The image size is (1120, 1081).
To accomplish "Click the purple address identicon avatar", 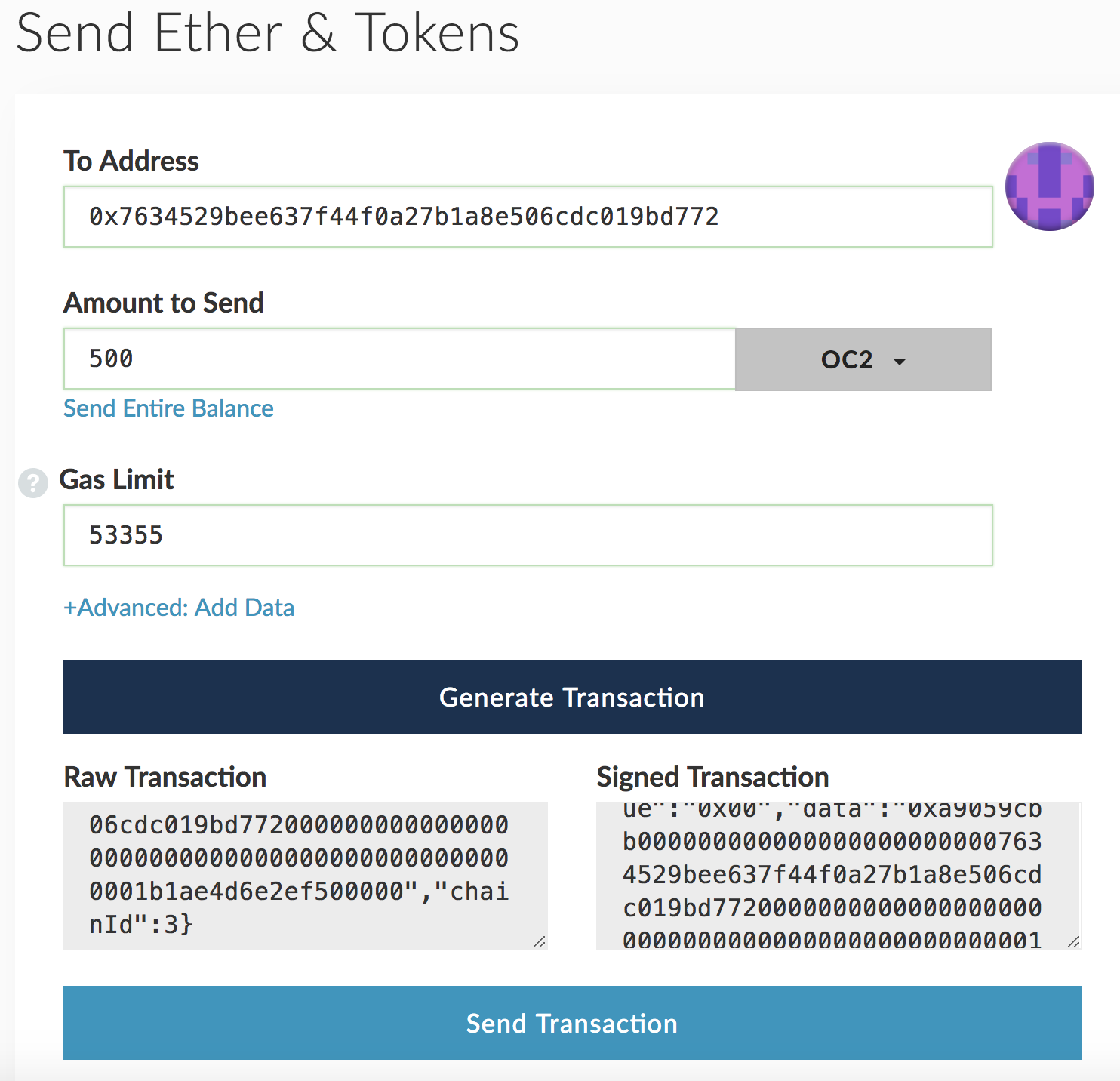I will (x=1049, y=186).
